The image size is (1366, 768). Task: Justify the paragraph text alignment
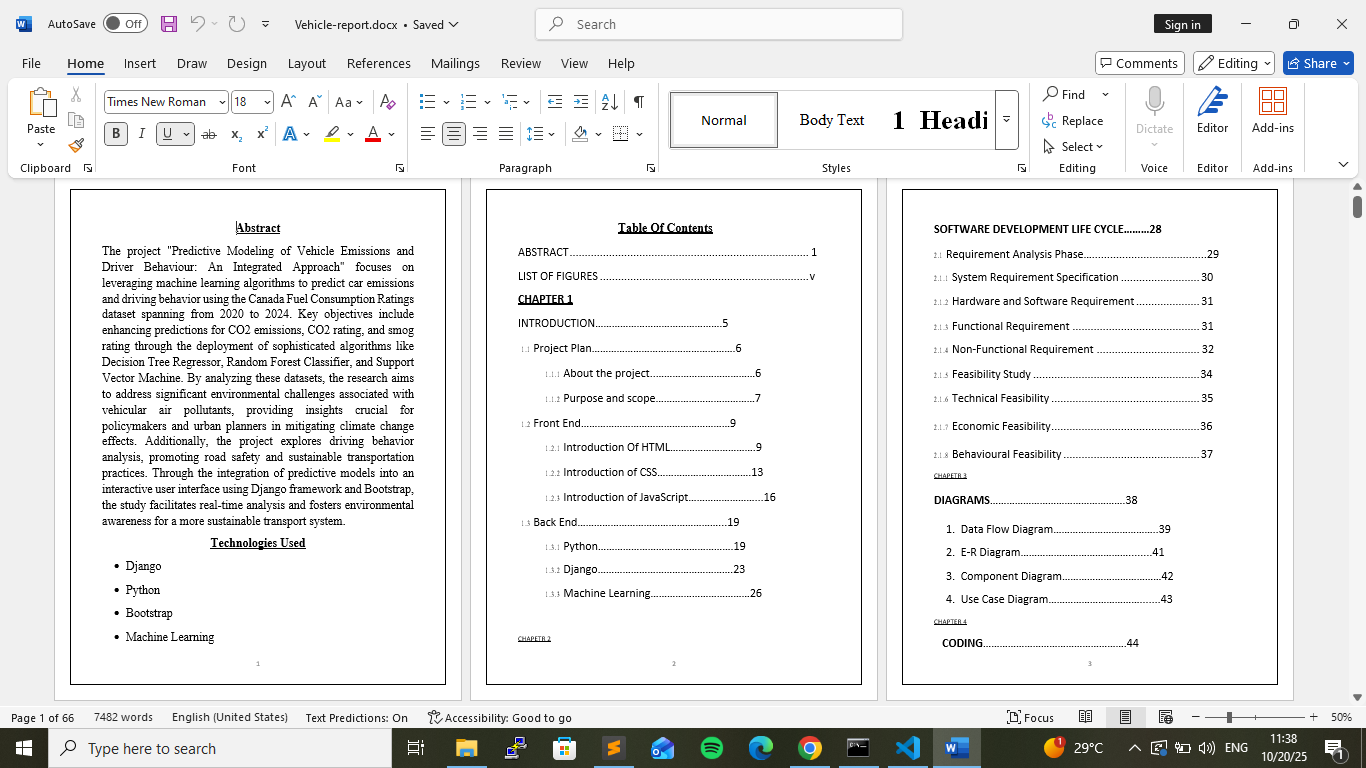coord(506,134)
